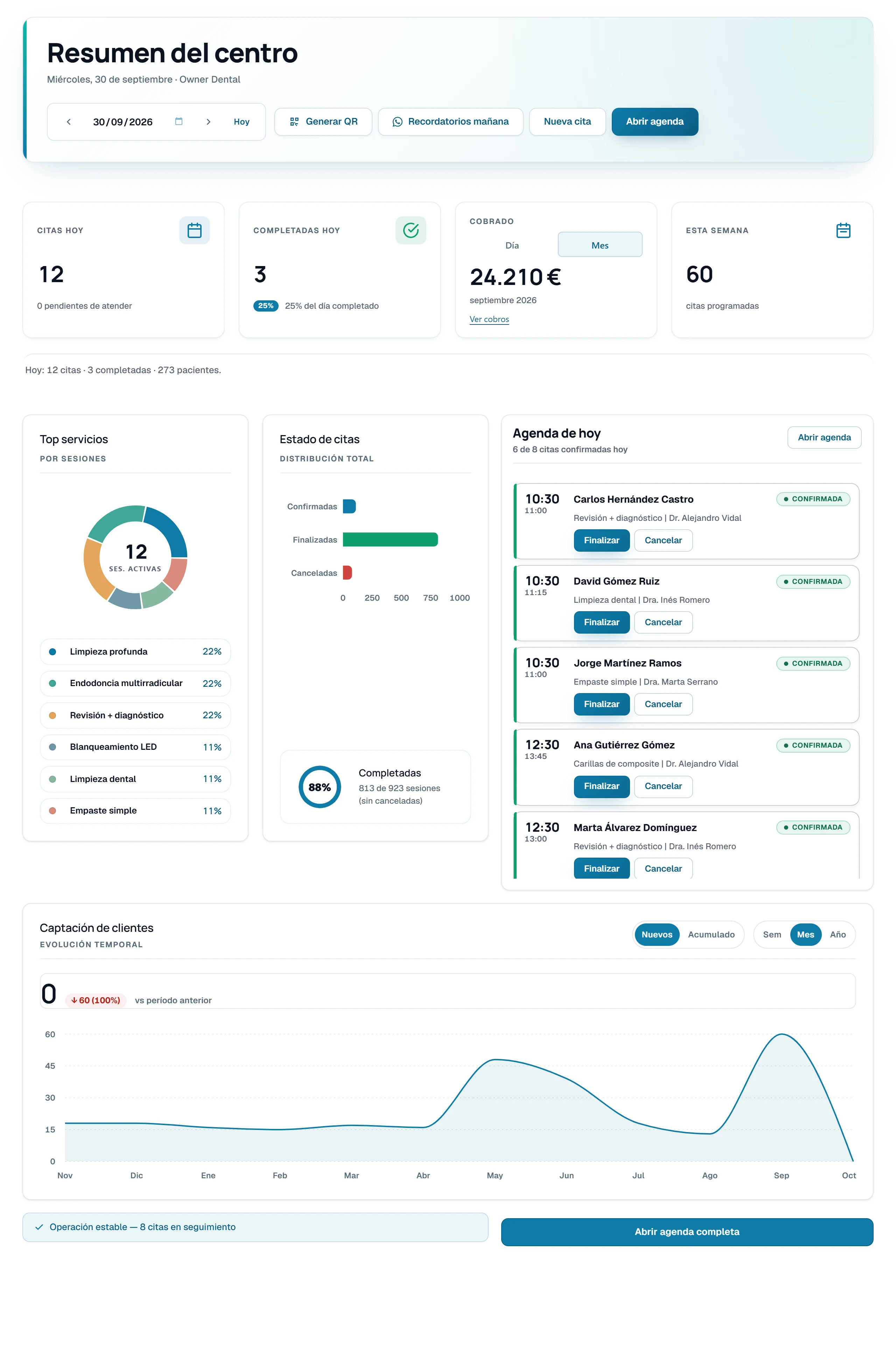Viewport: 896px width, 1361px height.
Task: Click the red 60 (100%) change badge
Action: [96, 1000]
